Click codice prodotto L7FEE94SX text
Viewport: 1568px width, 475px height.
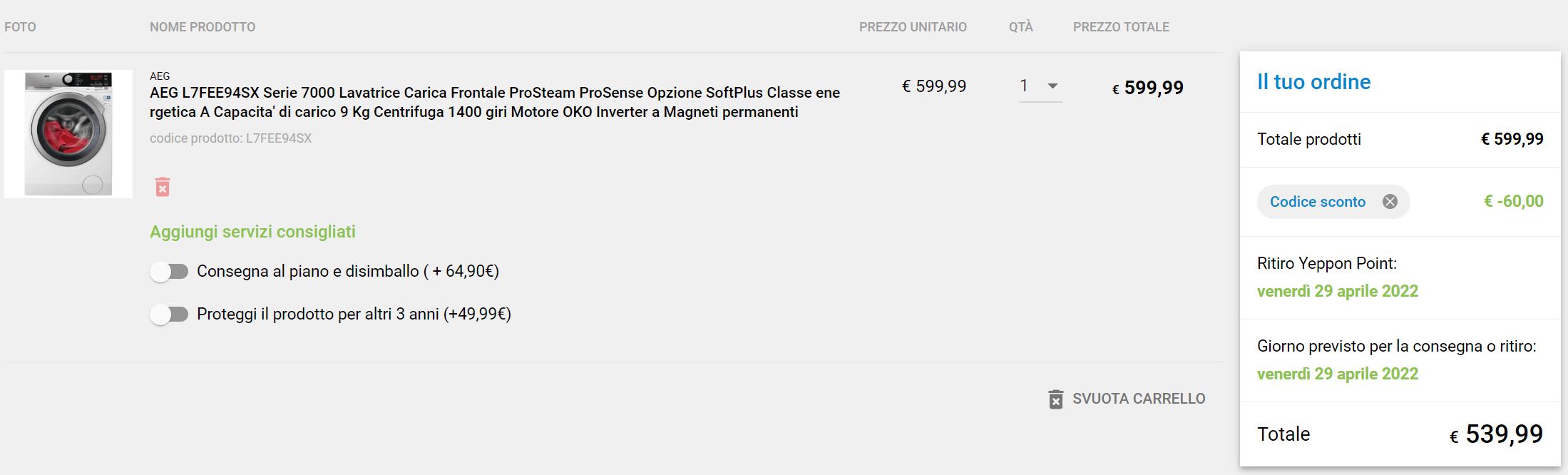click(230, 138)
